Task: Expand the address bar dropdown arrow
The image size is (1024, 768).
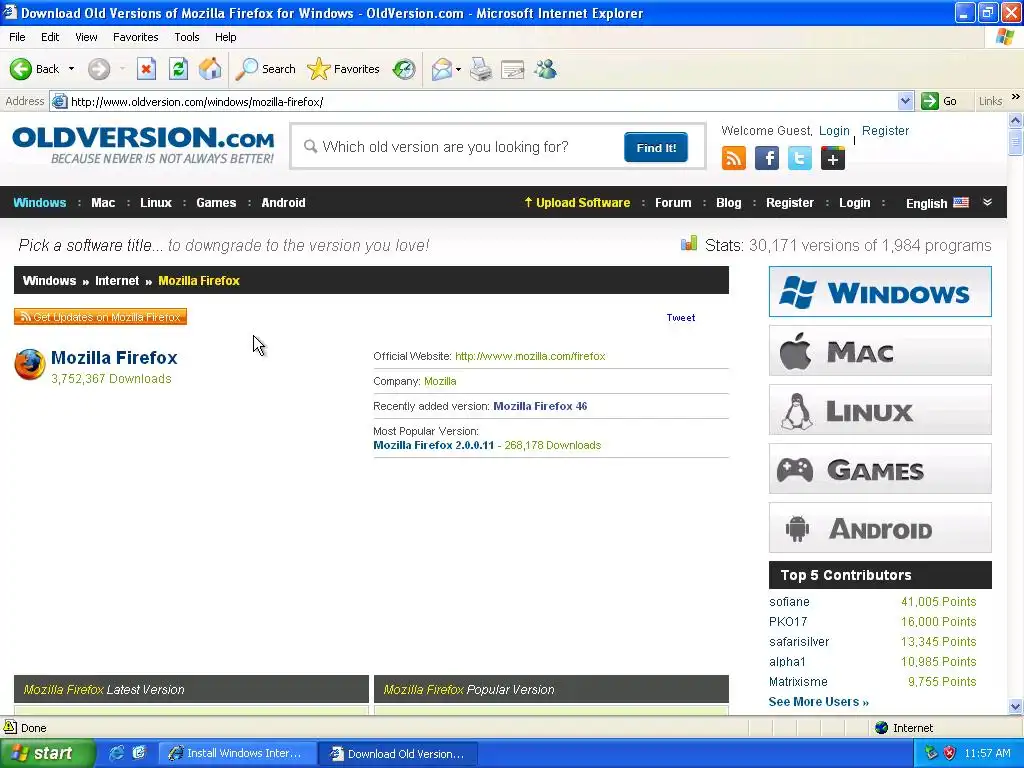Action: coord(905,101)
